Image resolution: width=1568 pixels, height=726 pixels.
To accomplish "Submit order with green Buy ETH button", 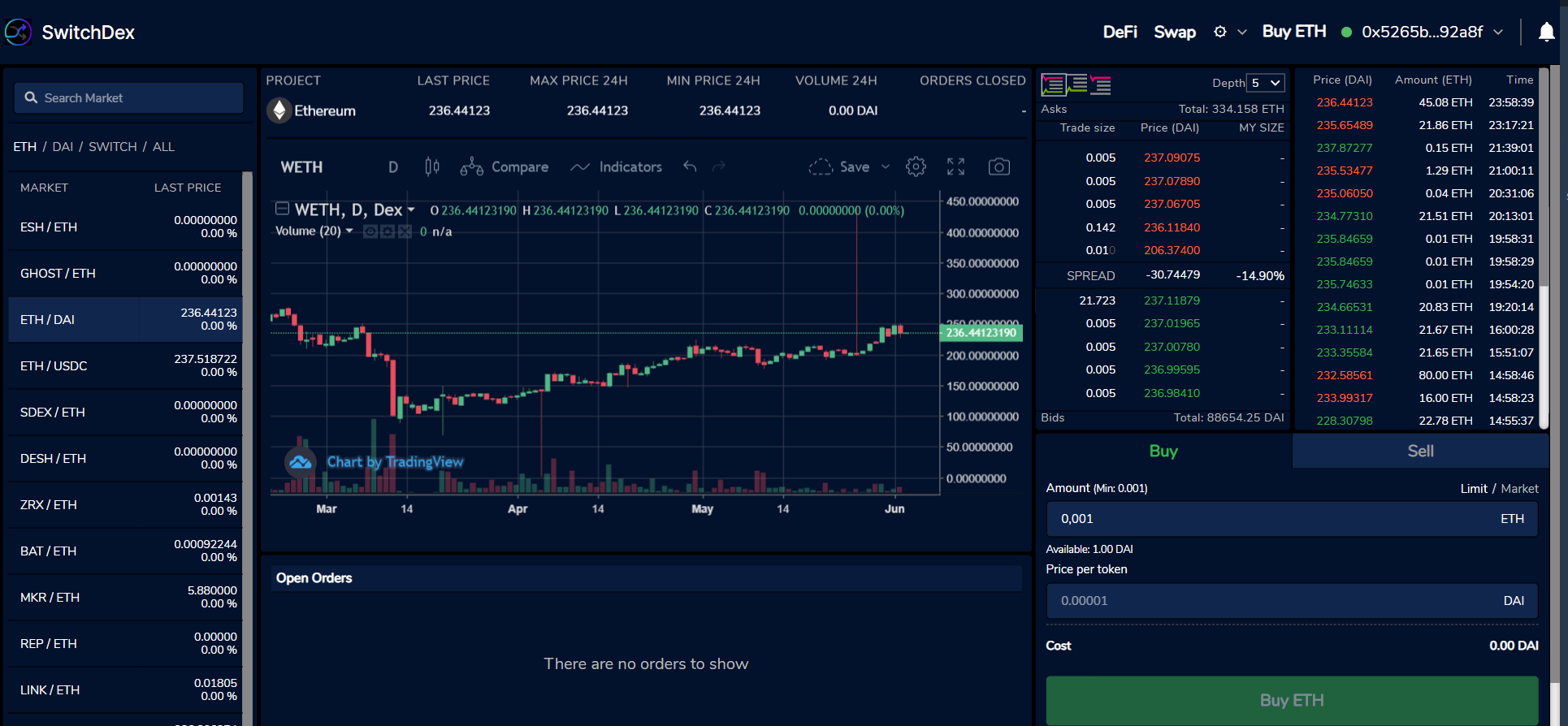I will [1292, 700].
